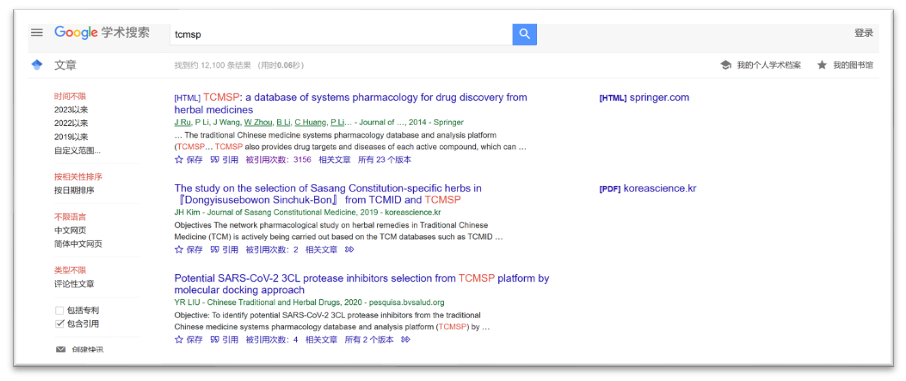906x381 pixels.
Task: Click the graduation cap profile icon
Action: pyautogui.click(x=725, y=65)
